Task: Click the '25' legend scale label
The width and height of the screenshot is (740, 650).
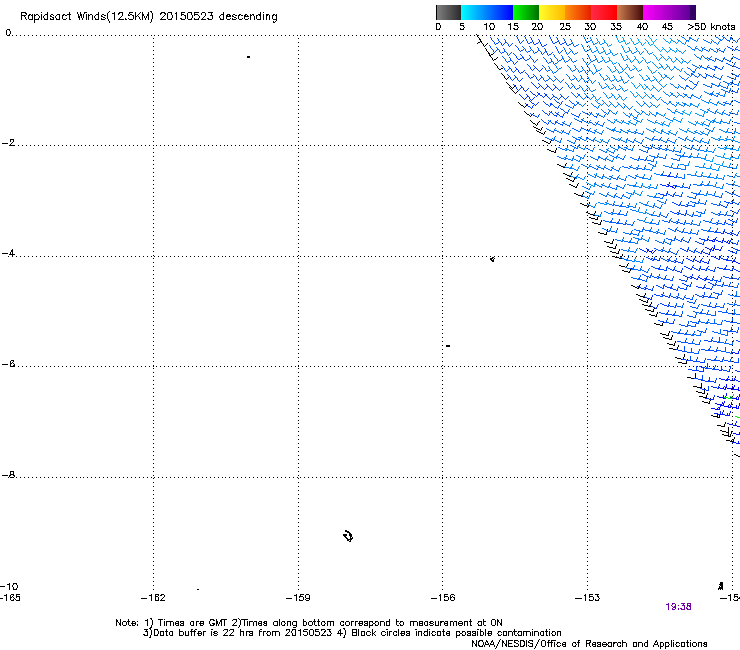Action: click(565, 27)
